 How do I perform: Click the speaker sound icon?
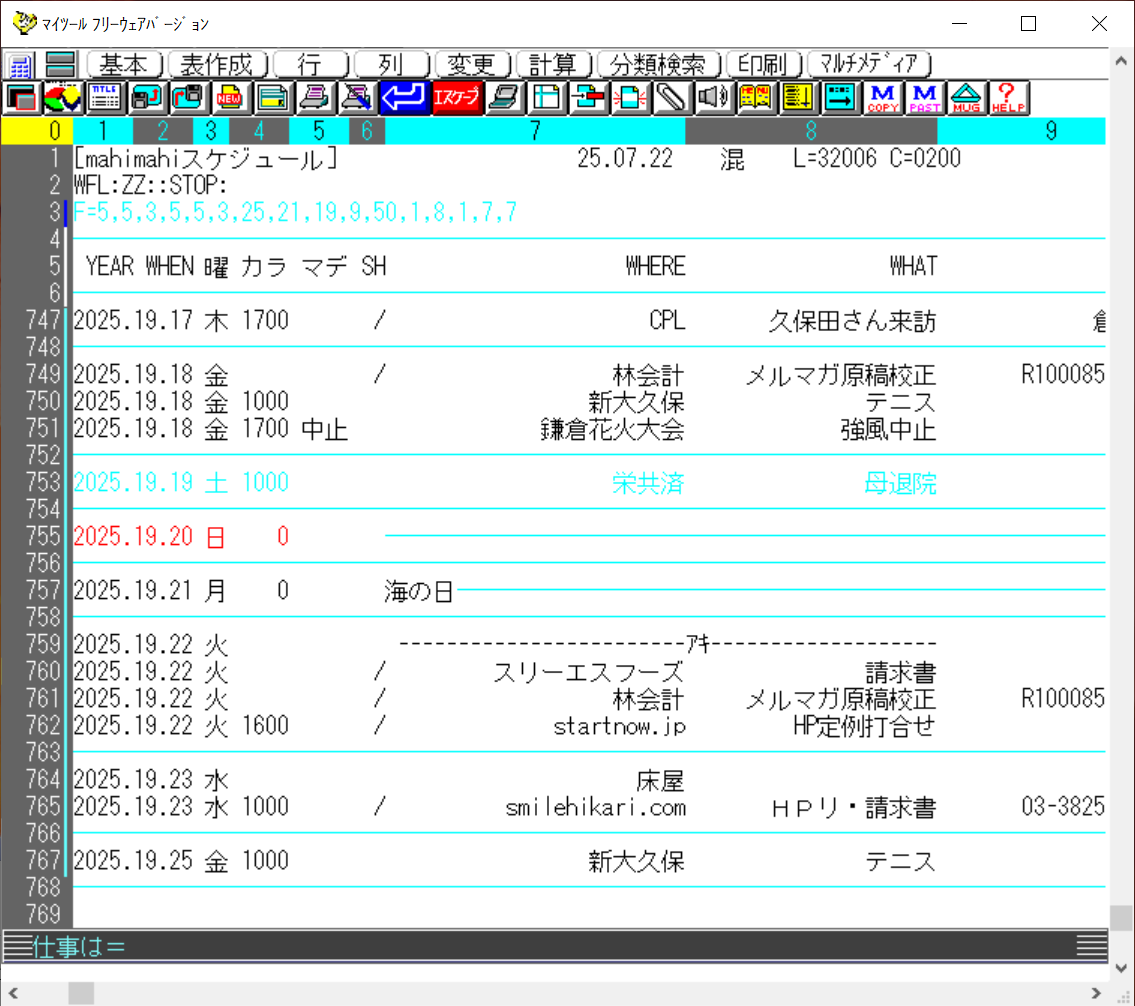[x=711, y=97]
